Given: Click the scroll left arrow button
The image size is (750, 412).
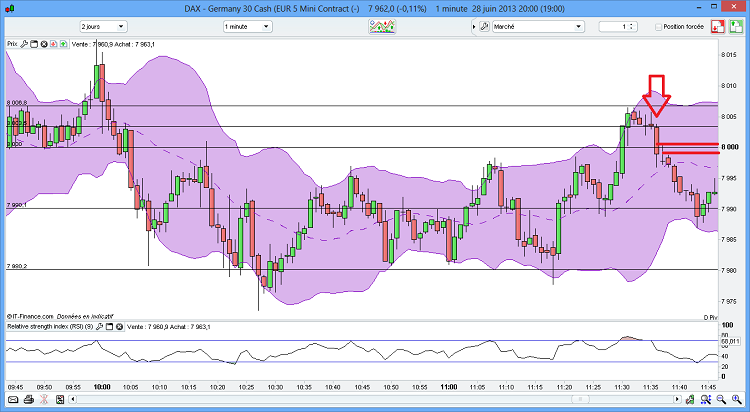Looking at the screenshot, I should click(x=73, y=399).
